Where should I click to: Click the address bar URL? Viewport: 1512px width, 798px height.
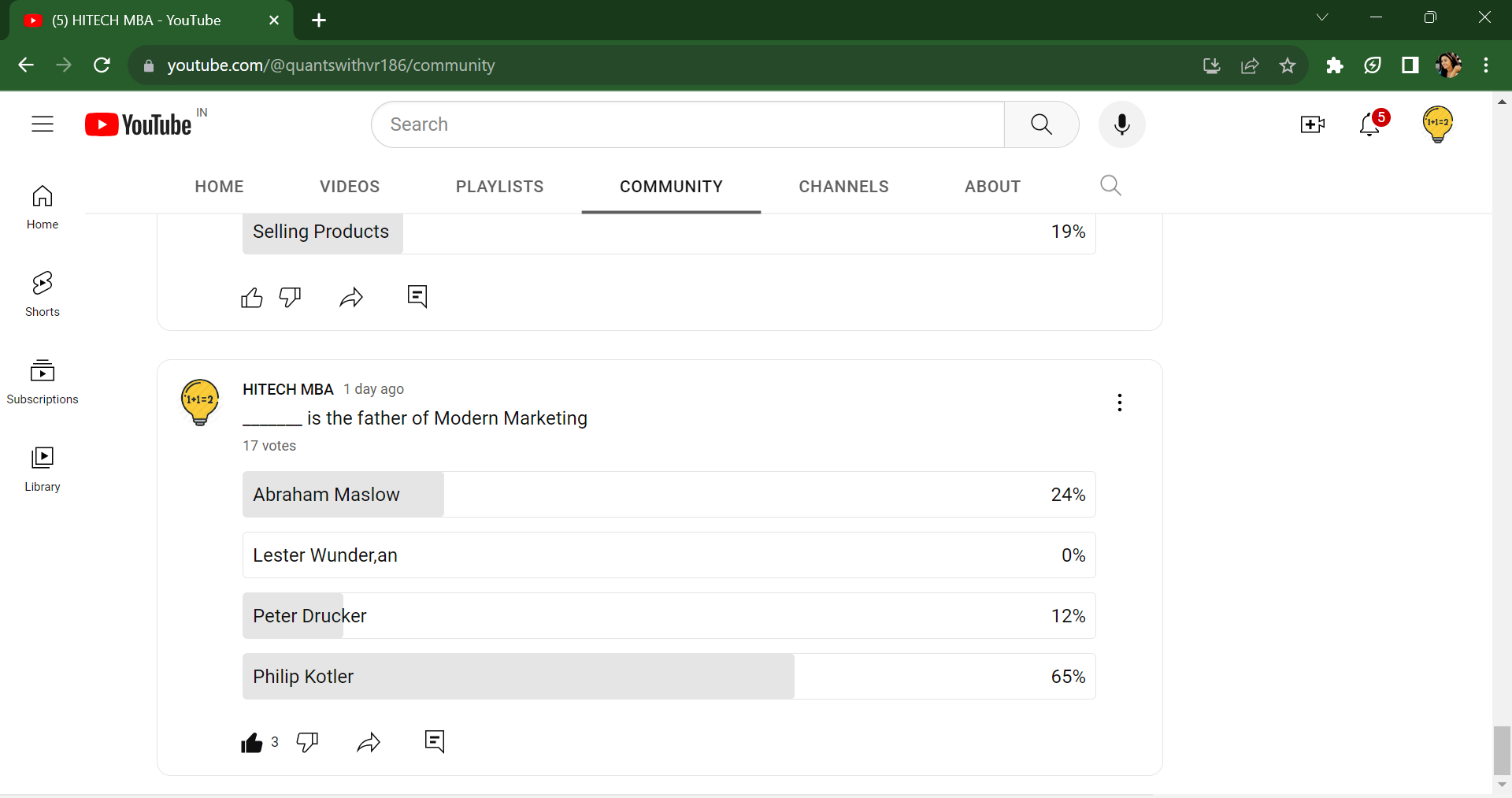[x=331, y=65]
